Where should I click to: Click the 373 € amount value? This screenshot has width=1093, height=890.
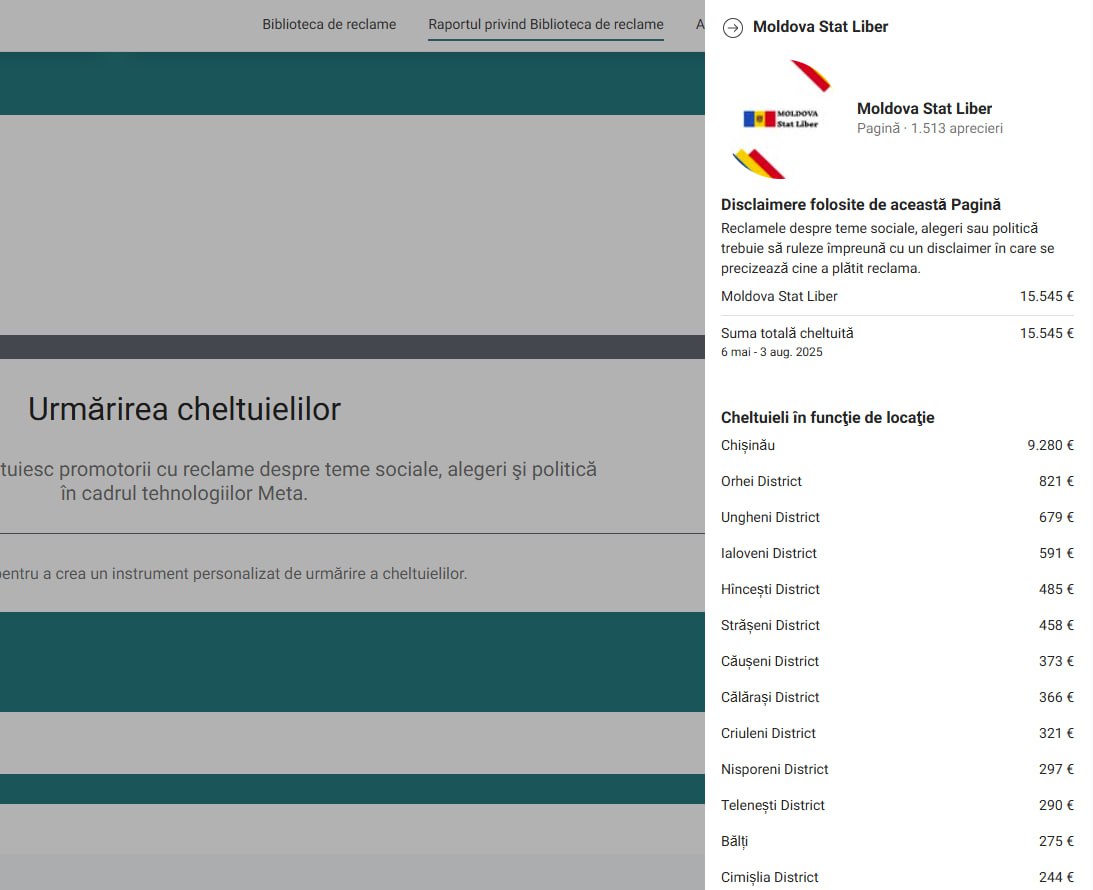click(x=1056, y=661)
